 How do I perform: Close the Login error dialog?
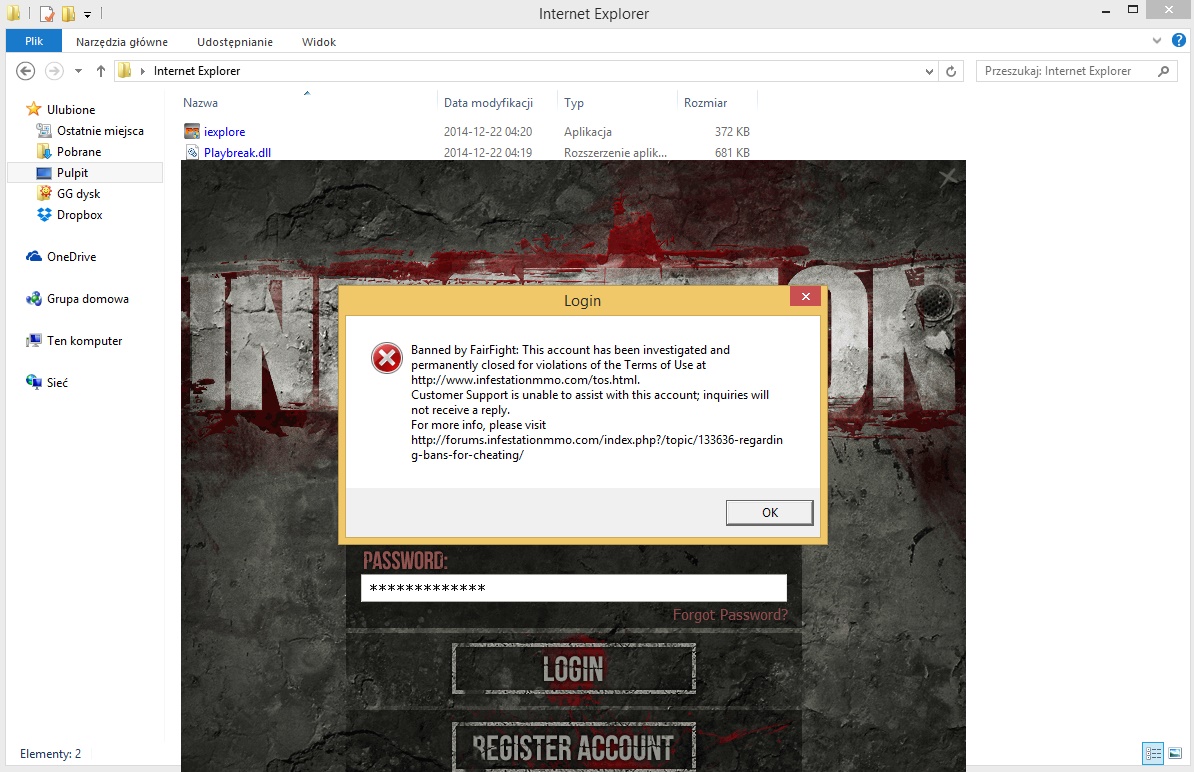pos(805,296)
